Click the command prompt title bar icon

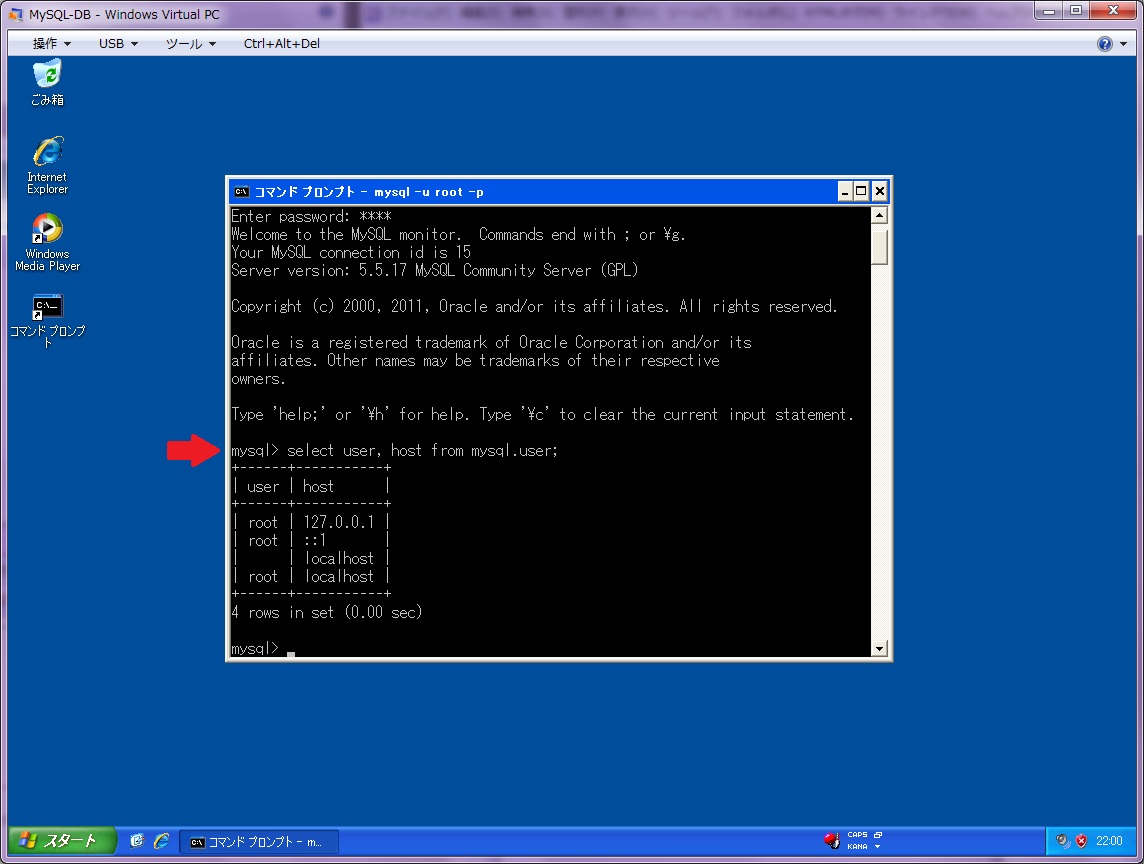click(x=241, y=192)
